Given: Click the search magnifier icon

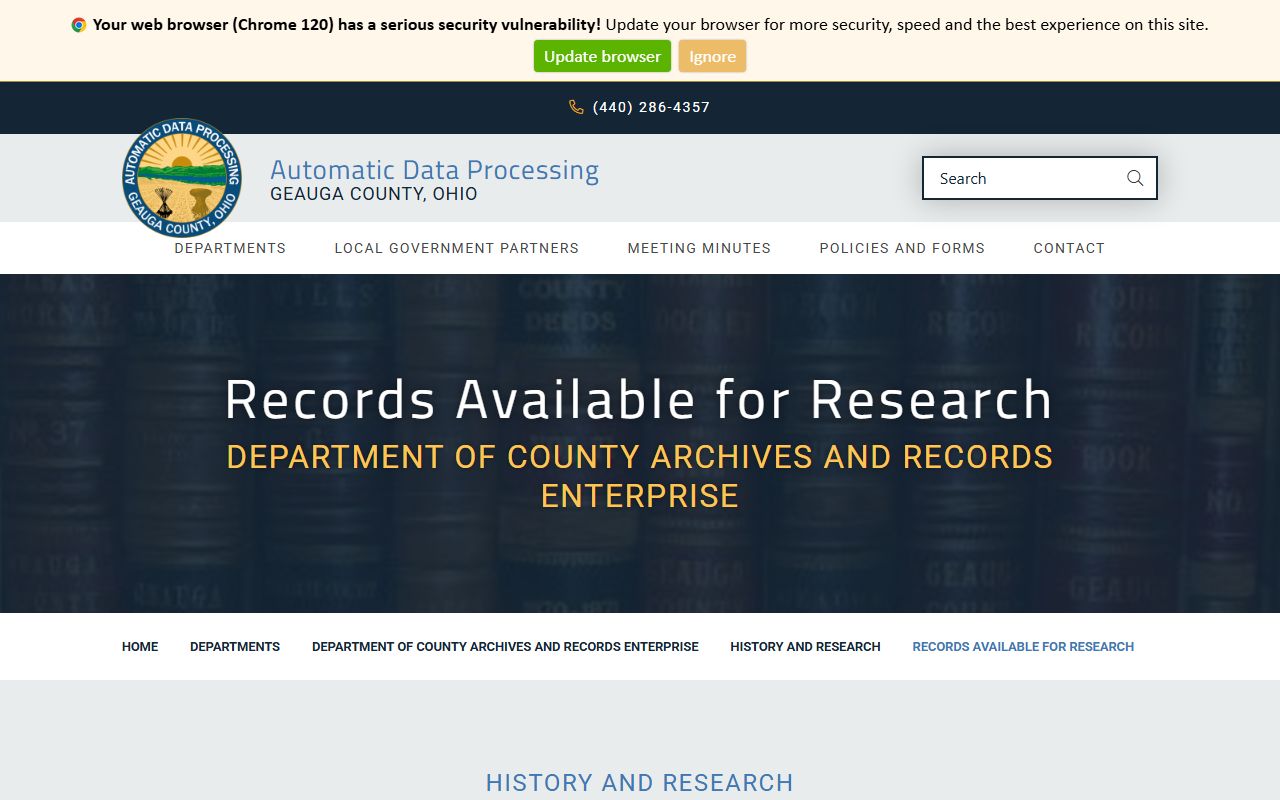Looking at the screenshot, I should [1135, 178].
